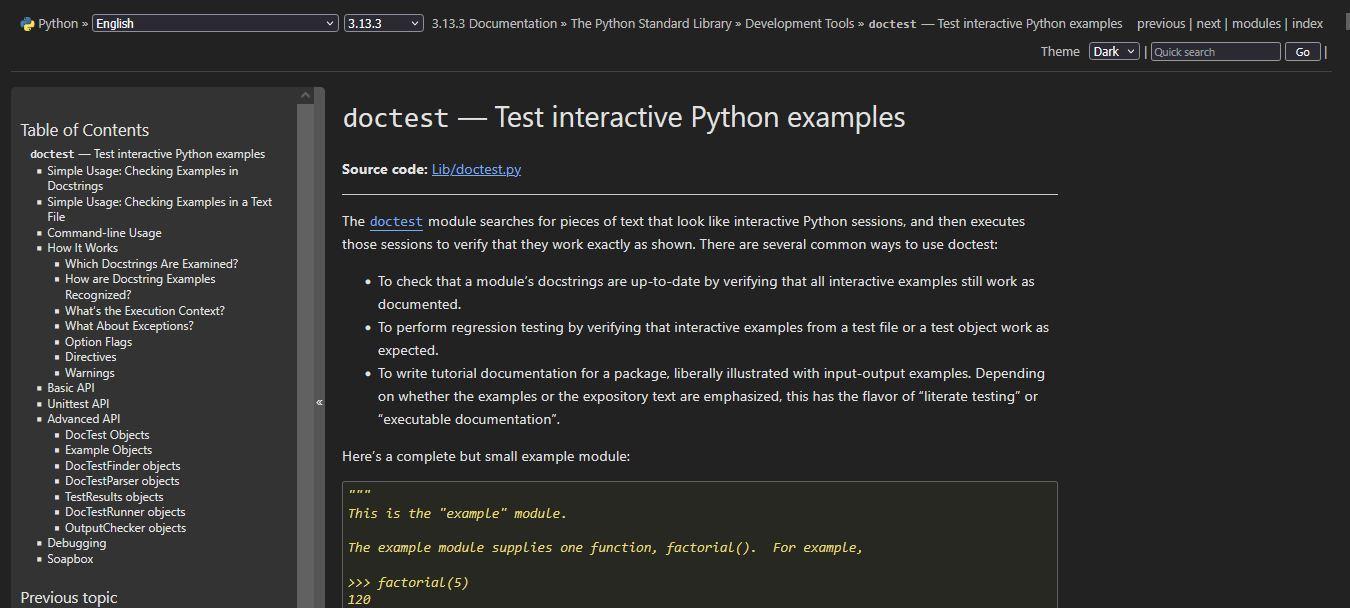
Task: Jump to Debugging section
Action: (x=76, y=543)
